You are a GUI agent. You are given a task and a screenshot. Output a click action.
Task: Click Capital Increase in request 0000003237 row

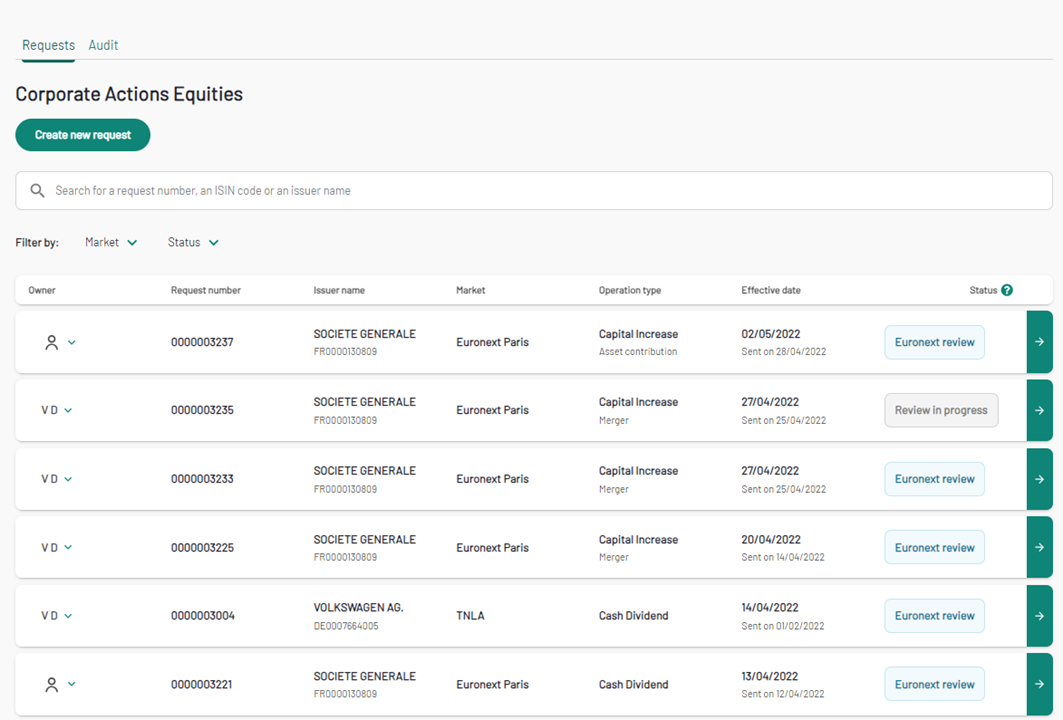pos(638,334)
